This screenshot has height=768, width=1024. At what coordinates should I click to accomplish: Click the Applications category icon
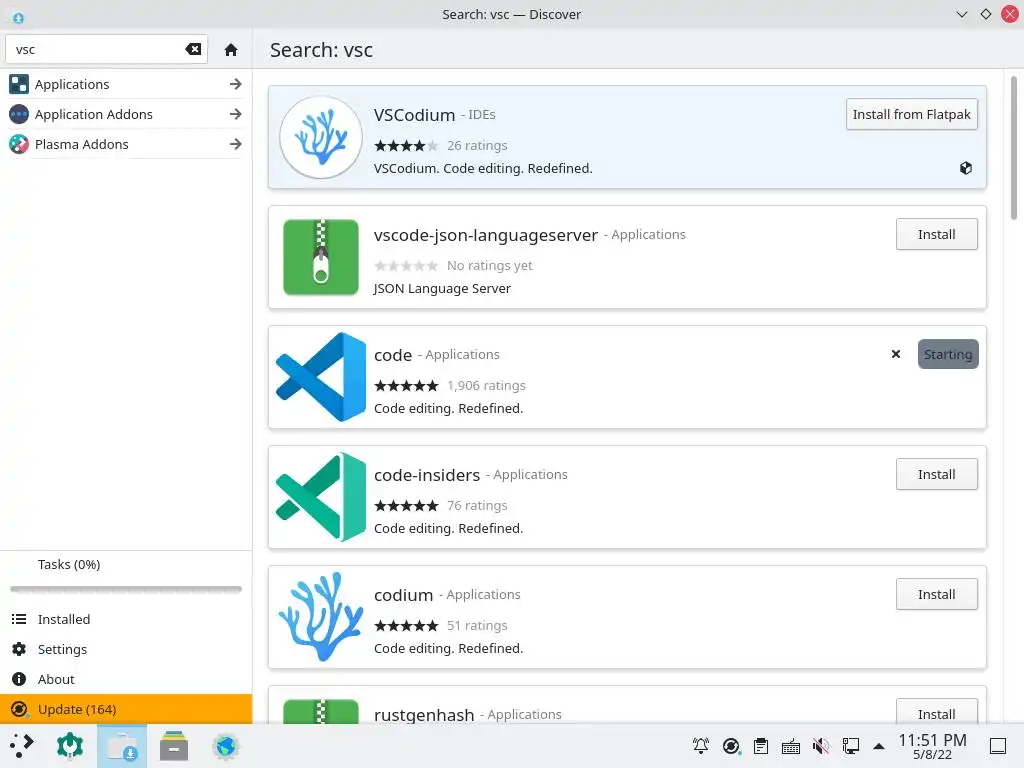[19, 84]
